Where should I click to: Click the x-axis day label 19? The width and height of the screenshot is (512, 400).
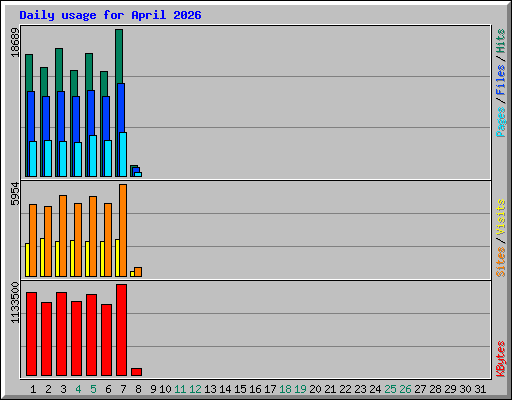tap(300, 389)
